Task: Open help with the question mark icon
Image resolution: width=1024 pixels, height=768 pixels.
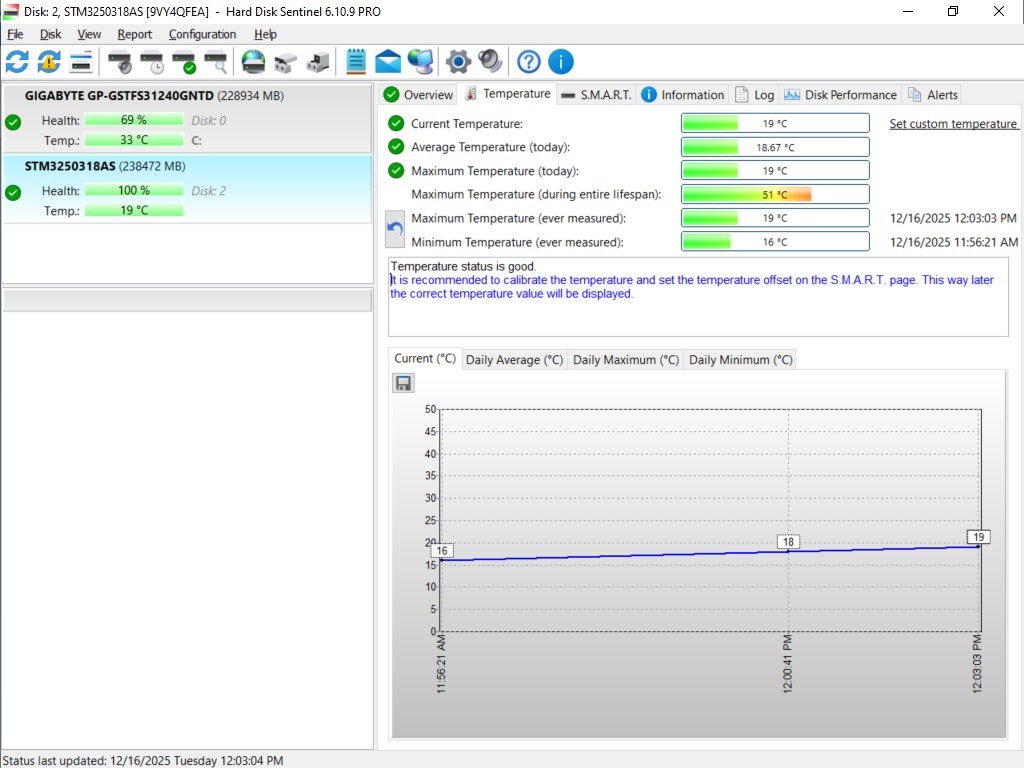Action: [x=529, y=62]
